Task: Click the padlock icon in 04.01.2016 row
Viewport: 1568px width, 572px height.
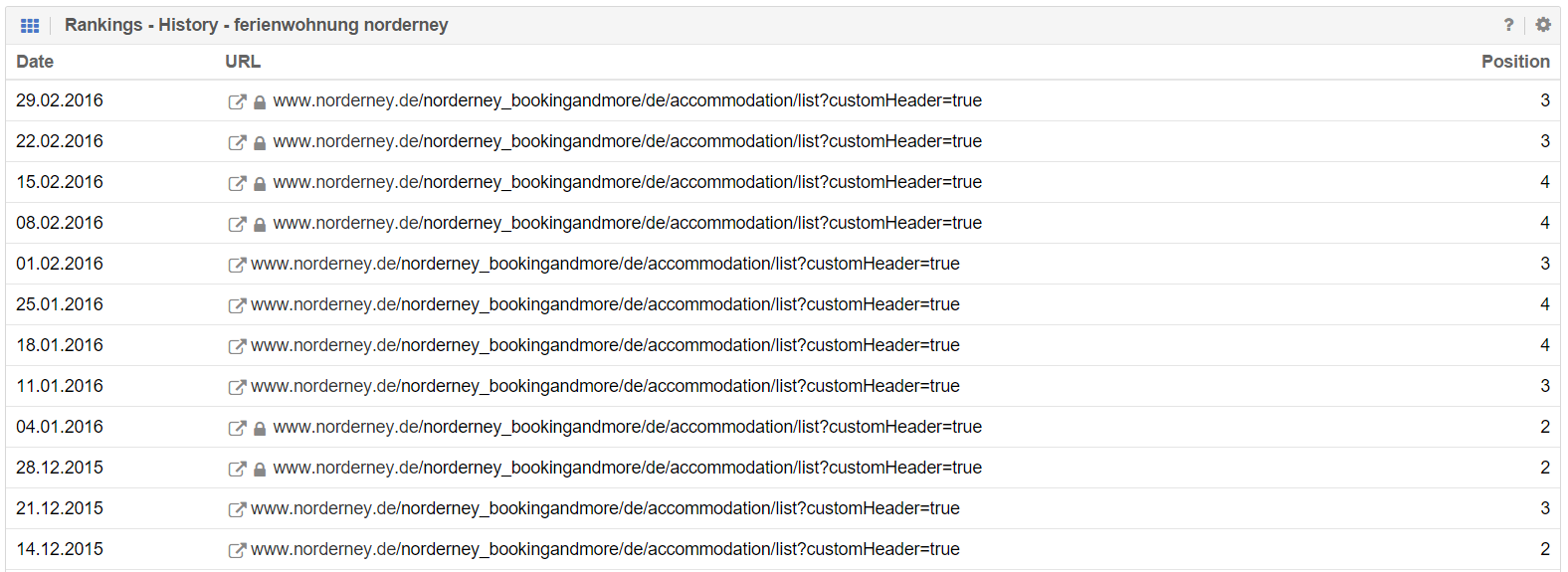Action: coord(260,428)
